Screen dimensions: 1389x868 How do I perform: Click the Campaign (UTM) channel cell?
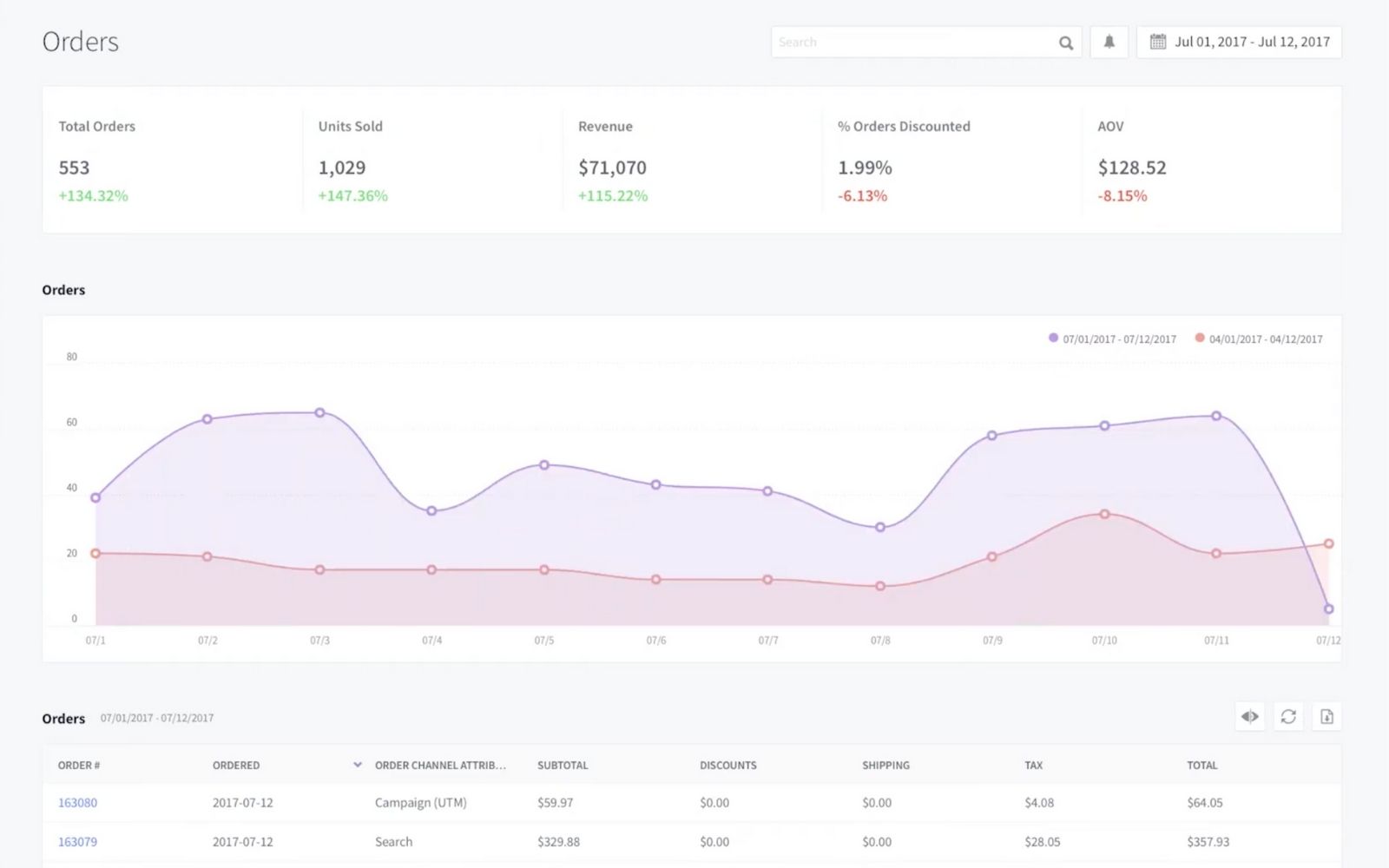pyautogui.click(x=421, y=803)
